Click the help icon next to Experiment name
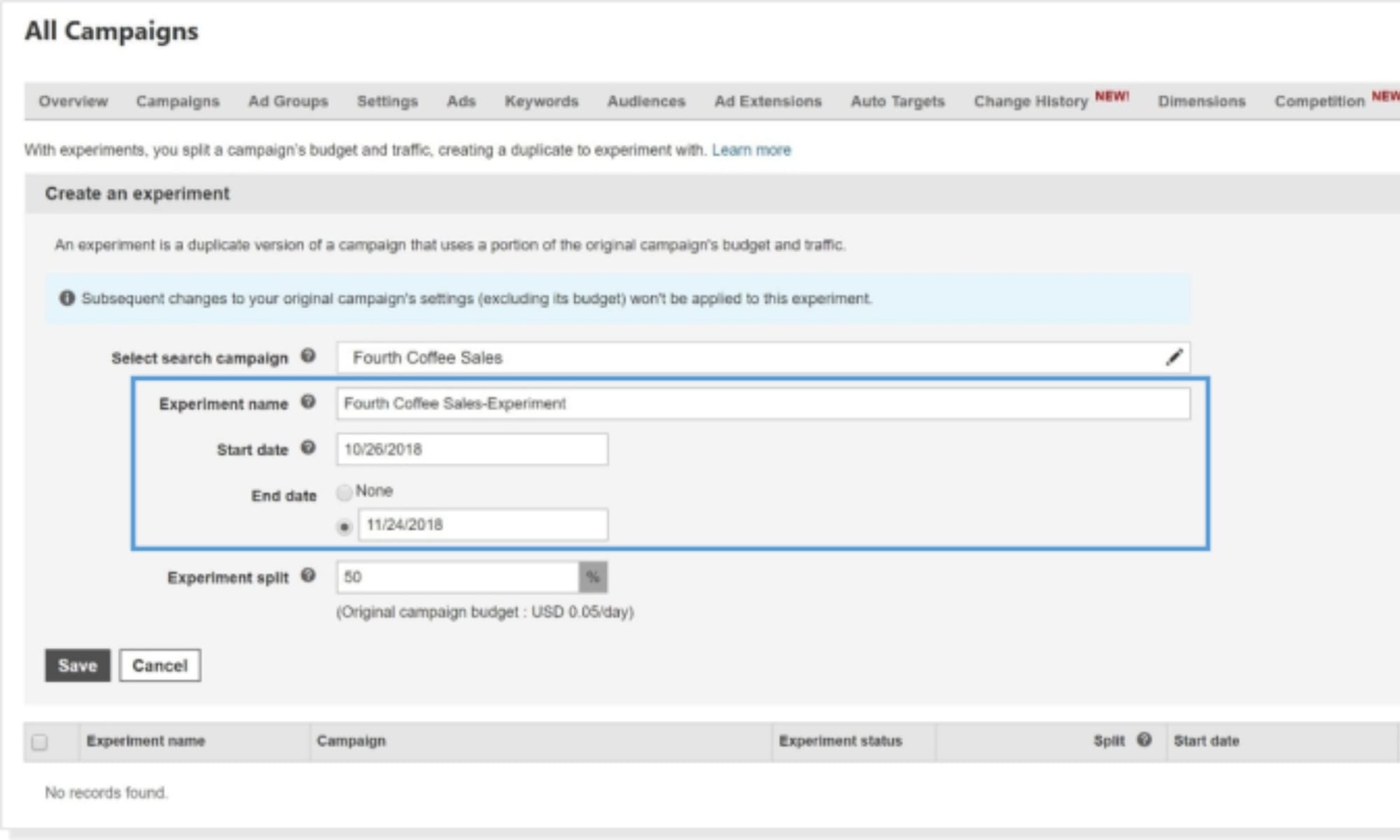 click(x=310, y=404)
